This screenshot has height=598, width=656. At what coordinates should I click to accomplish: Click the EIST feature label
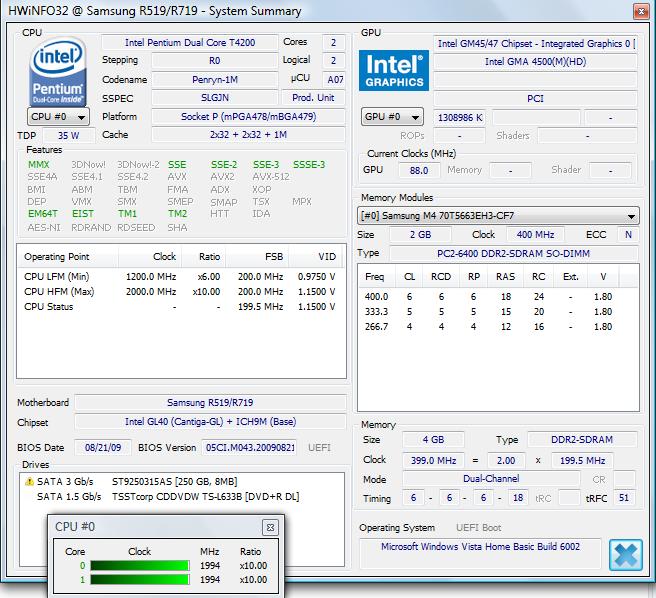[82, 214]
